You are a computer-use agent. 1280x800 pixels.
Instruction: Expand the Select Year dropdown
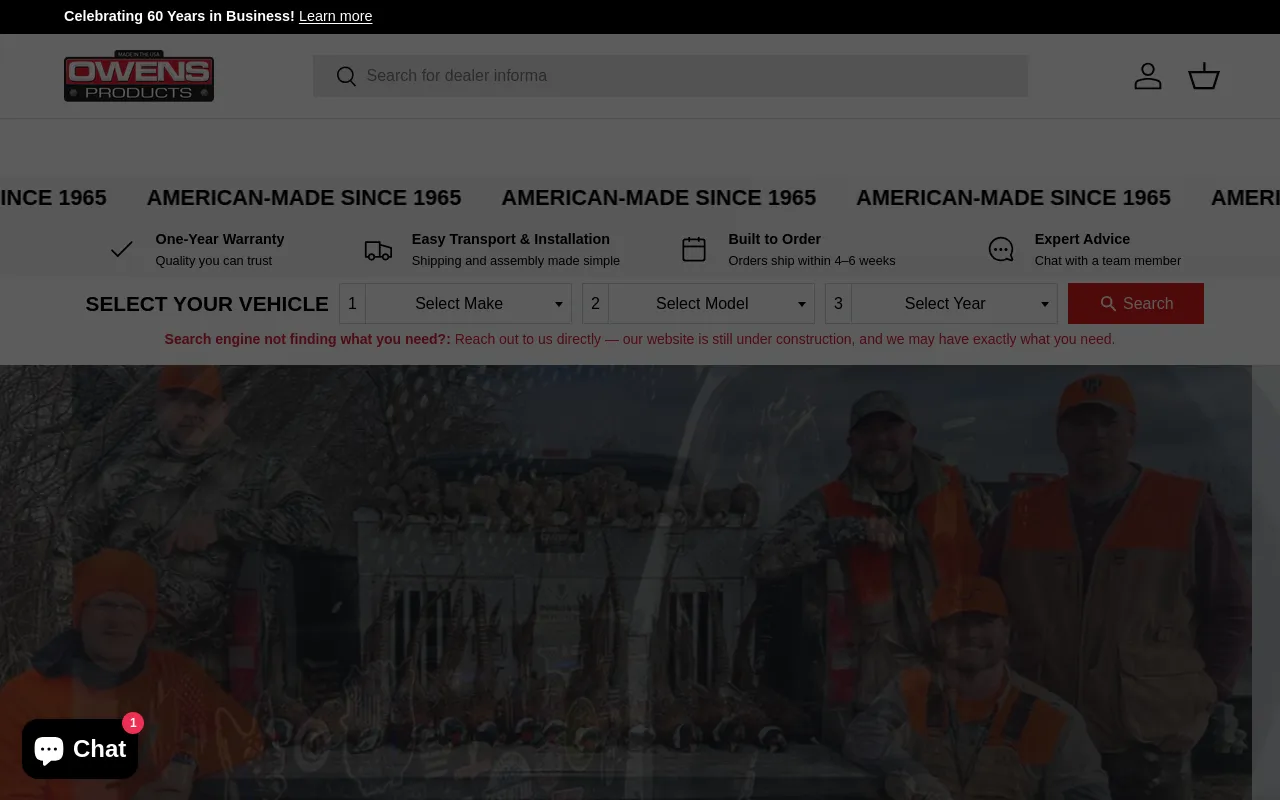[953, 304]
